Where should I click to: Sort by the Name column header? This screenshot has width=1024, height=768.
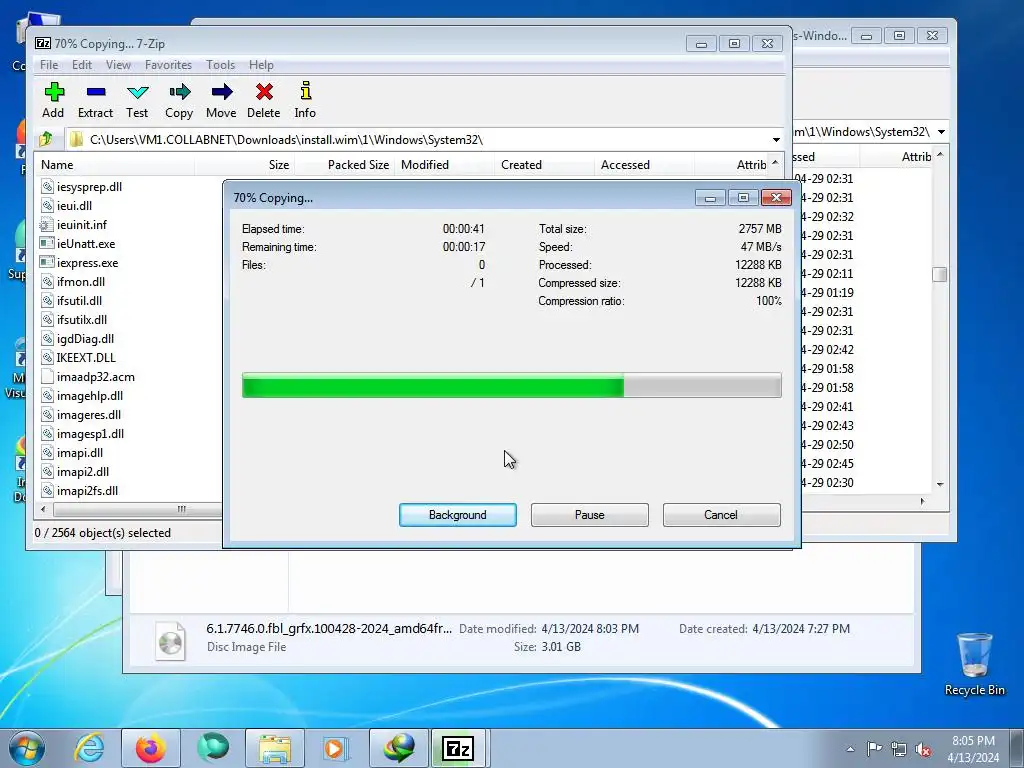(x=114, y=165)
